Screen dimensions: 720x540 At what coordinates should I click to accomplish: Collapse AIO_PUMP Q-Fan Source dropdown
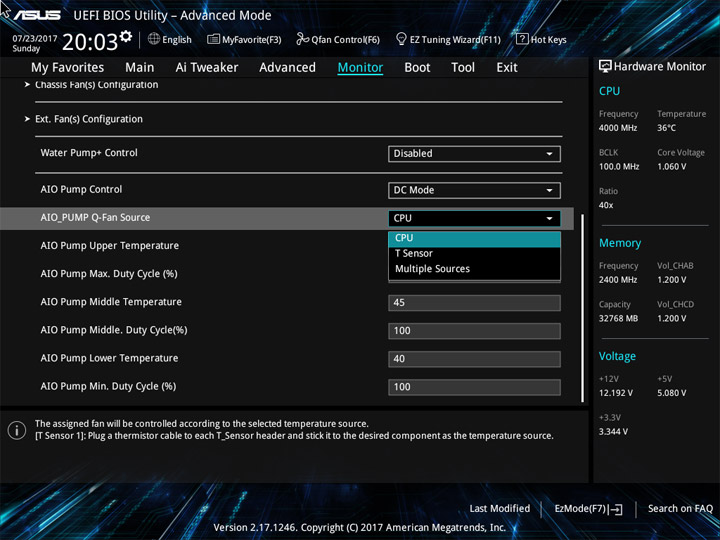pos(474,218)
